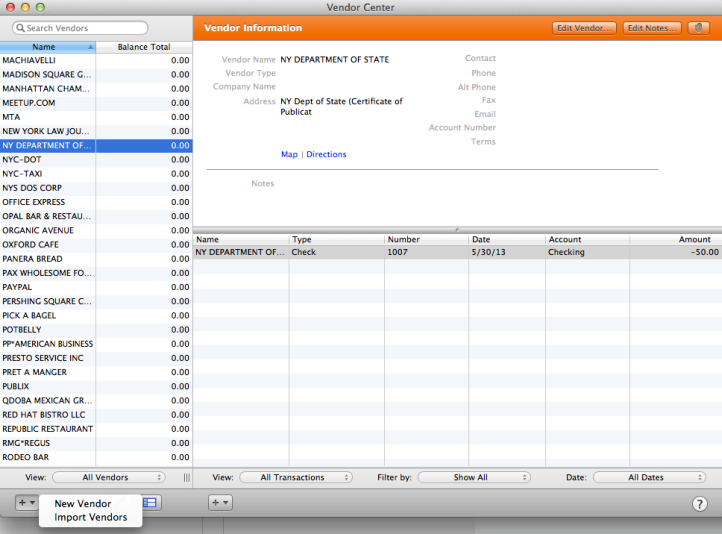Select MEETUP.COM vendor
The height and width of the screenshot is (534, 722).
96,103
